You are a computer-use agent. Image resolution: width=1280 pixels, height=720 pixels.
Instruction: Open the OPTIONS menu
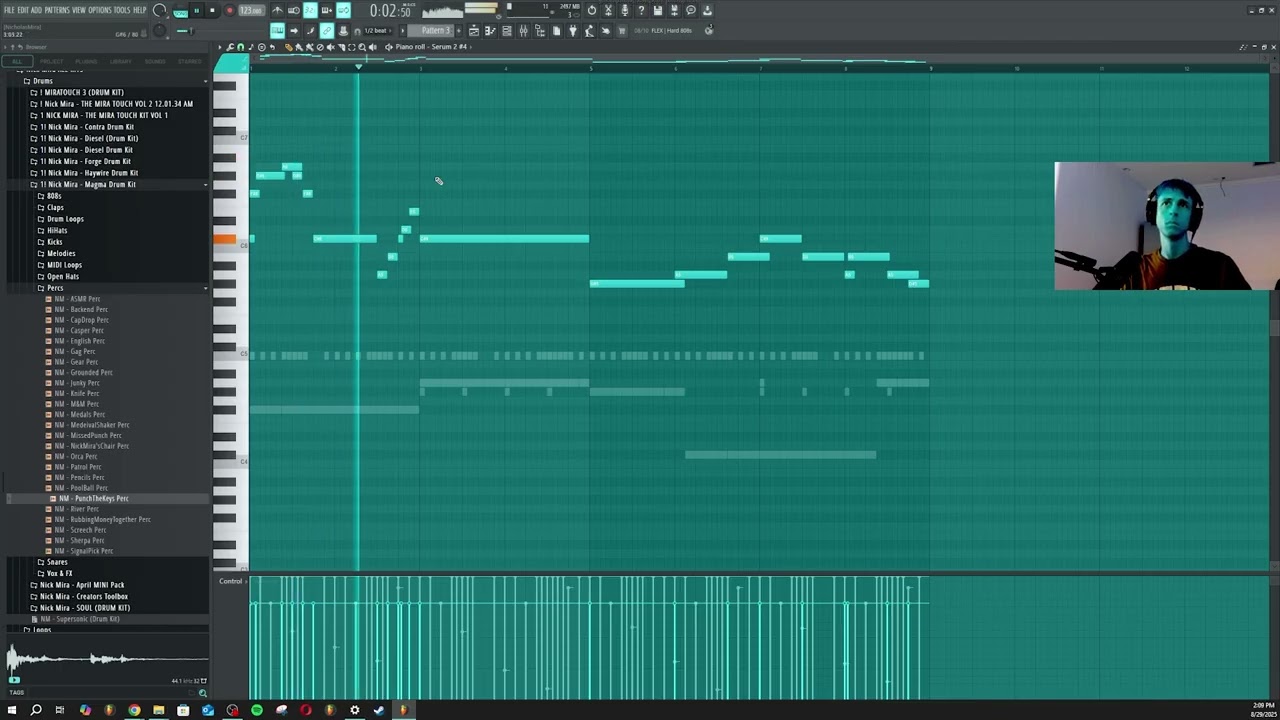(99, 10)
